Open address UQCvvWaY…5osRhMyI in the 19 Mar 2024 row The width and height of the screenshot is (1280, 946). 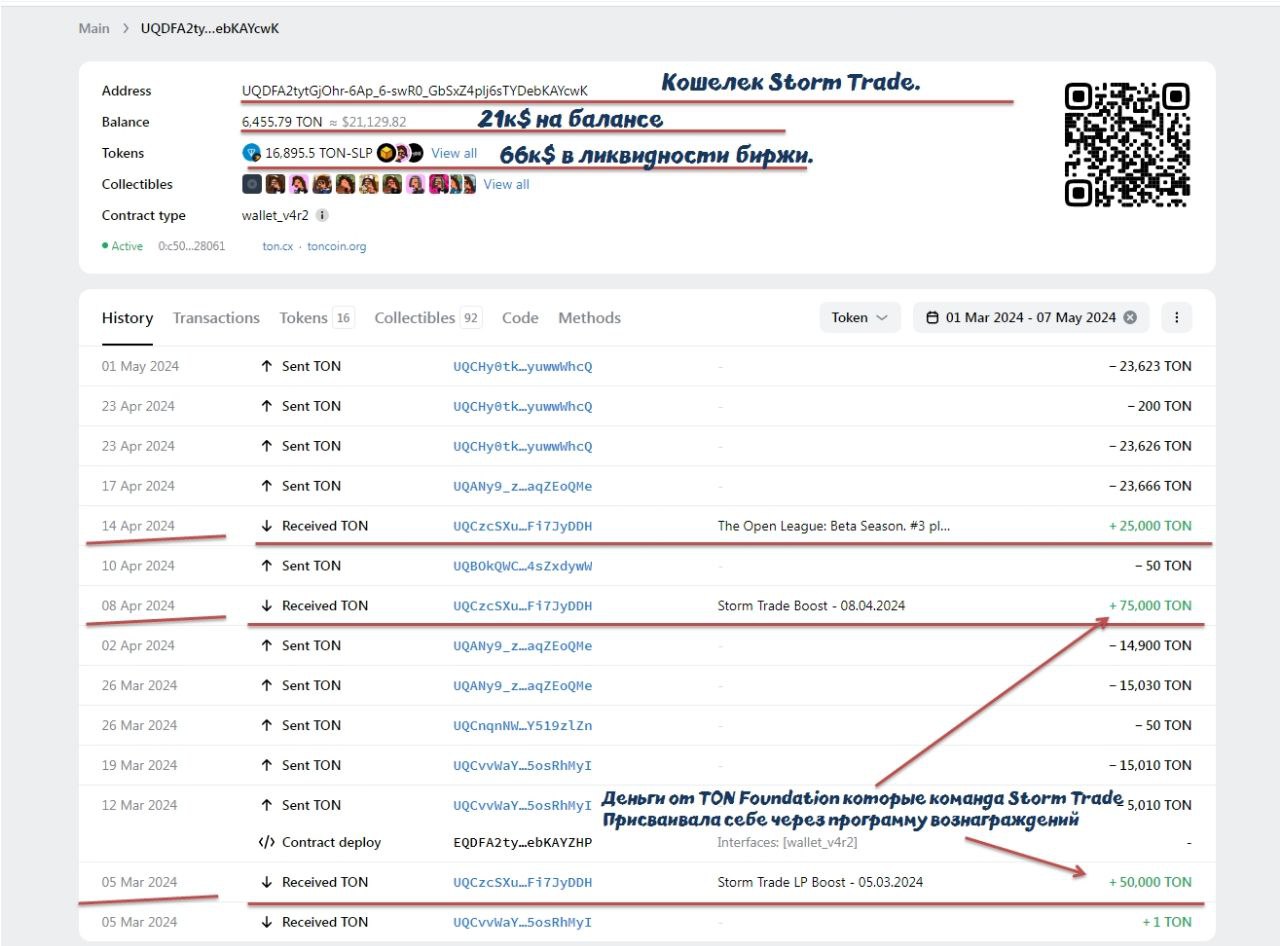click(522, 766)
